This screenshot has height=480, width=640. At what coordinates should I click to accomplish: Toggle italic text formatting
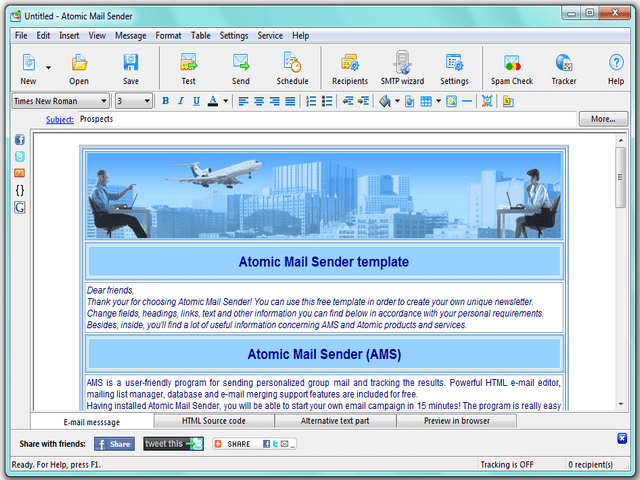tap(181, 101)
